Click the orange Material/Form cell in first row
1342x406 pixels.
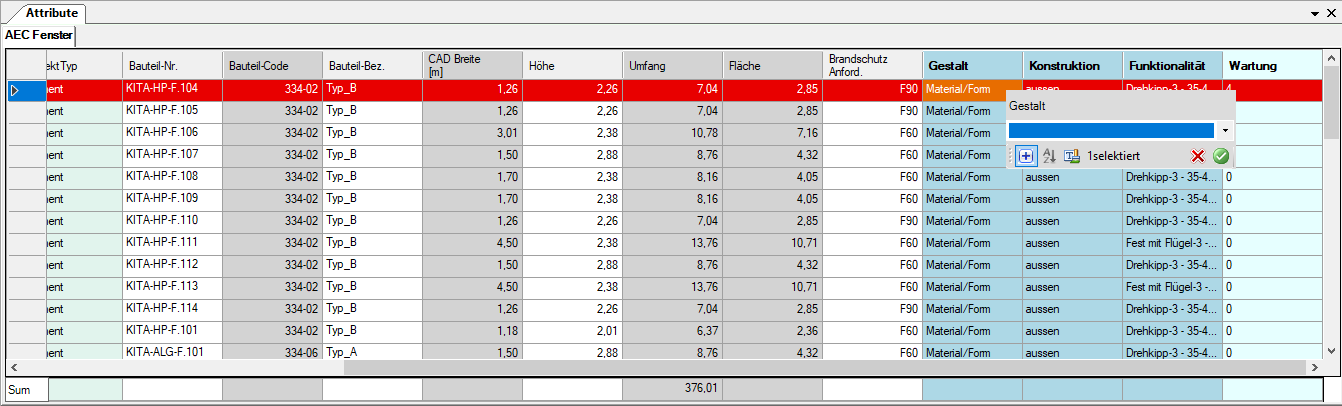click(x=972, y=89)
